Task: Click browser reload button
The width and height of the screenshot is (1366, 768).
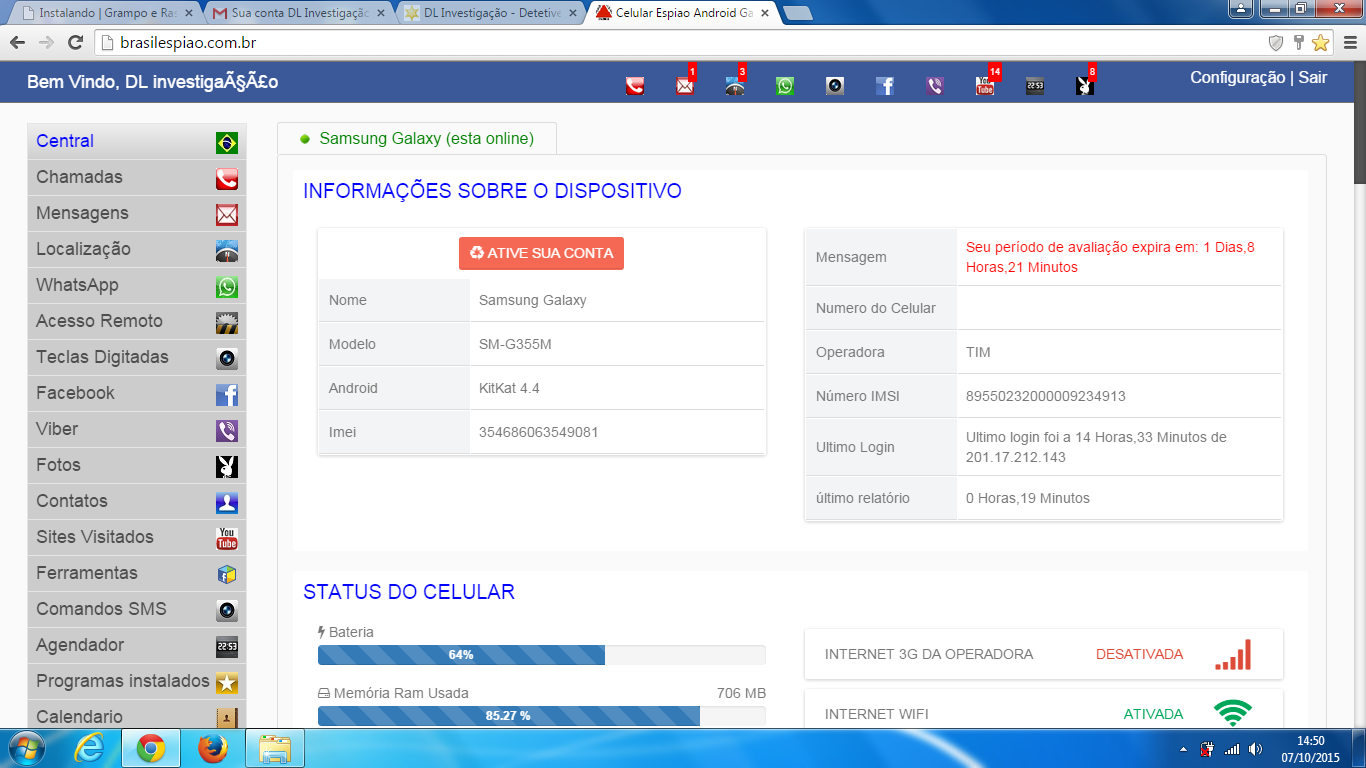Action: [75, 43]
